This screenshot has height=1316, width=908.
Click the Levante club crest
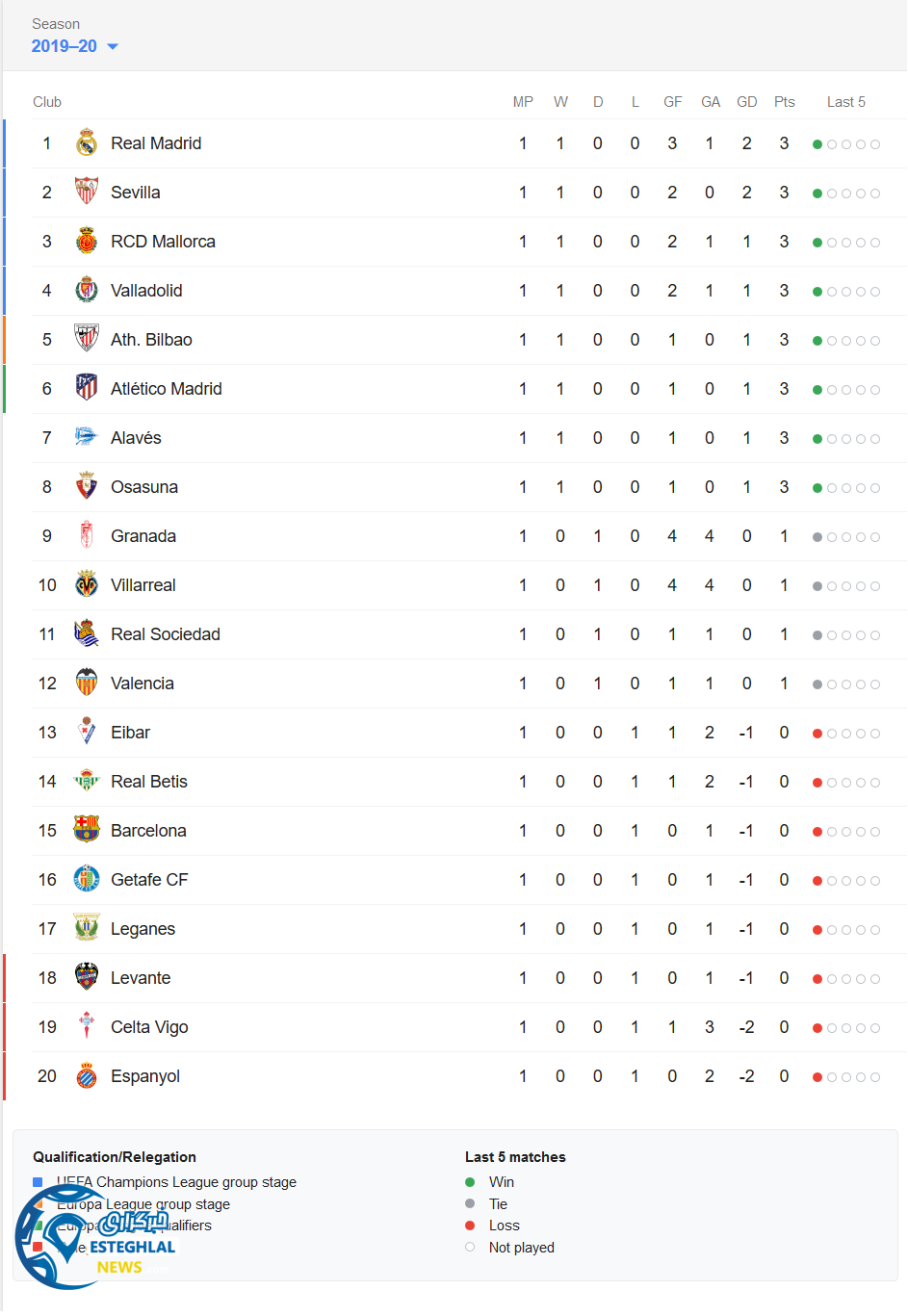pyautogui.click(x=87, y=978)
